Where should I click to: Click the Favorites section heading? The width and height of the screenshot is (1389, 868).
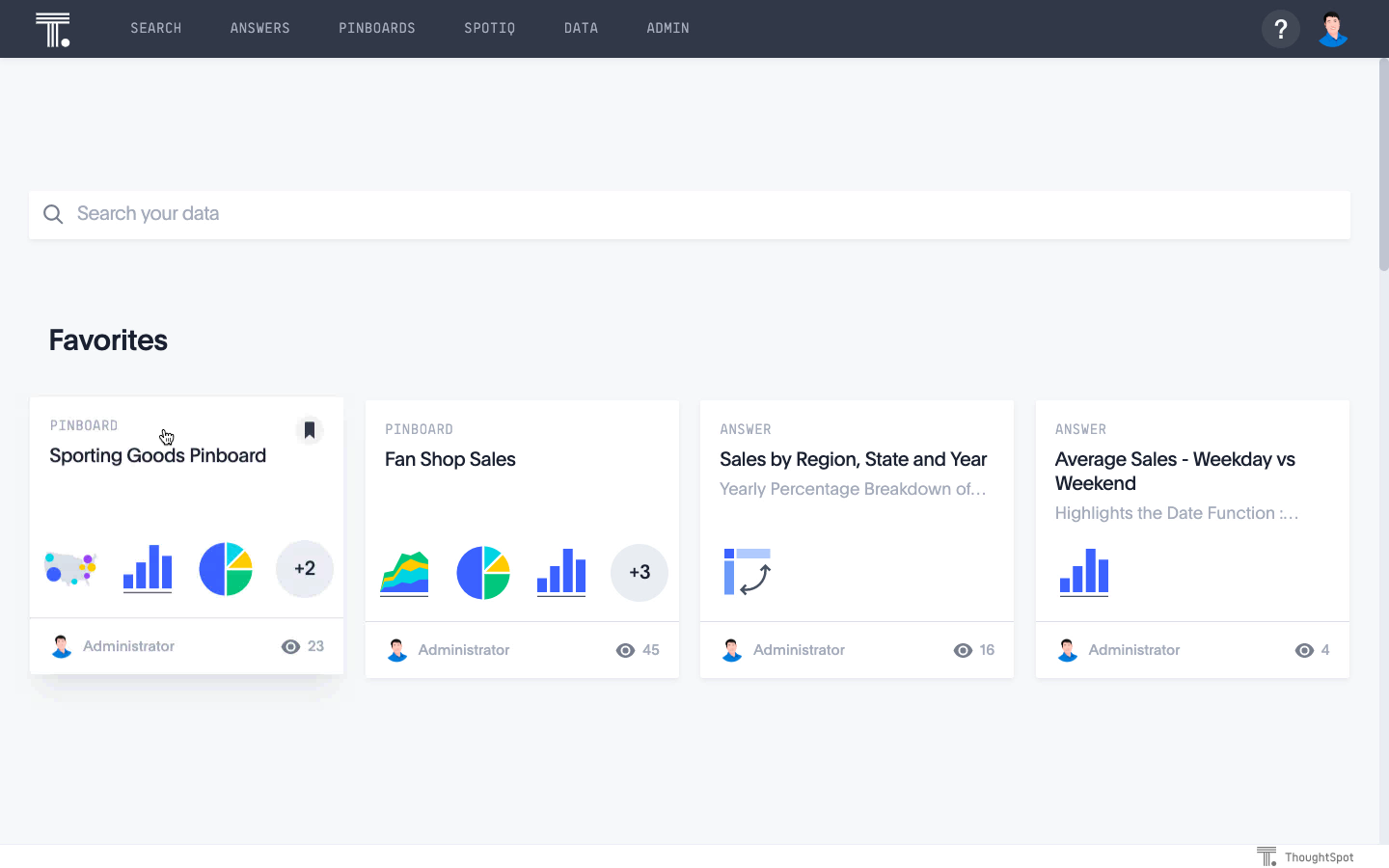coord(108,340)
